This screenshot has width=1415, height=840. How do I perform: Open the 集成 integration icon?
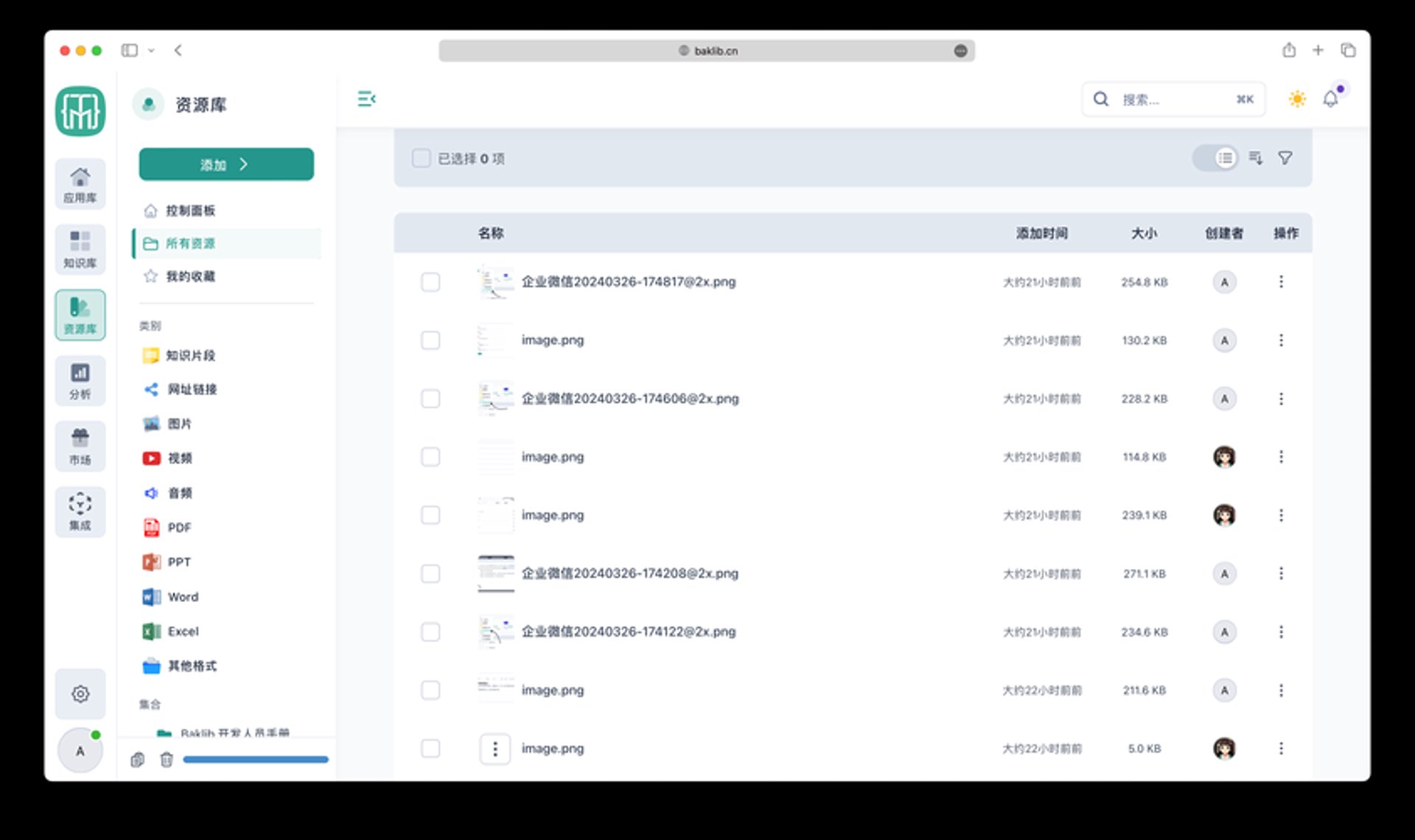(x=80, y=512)
